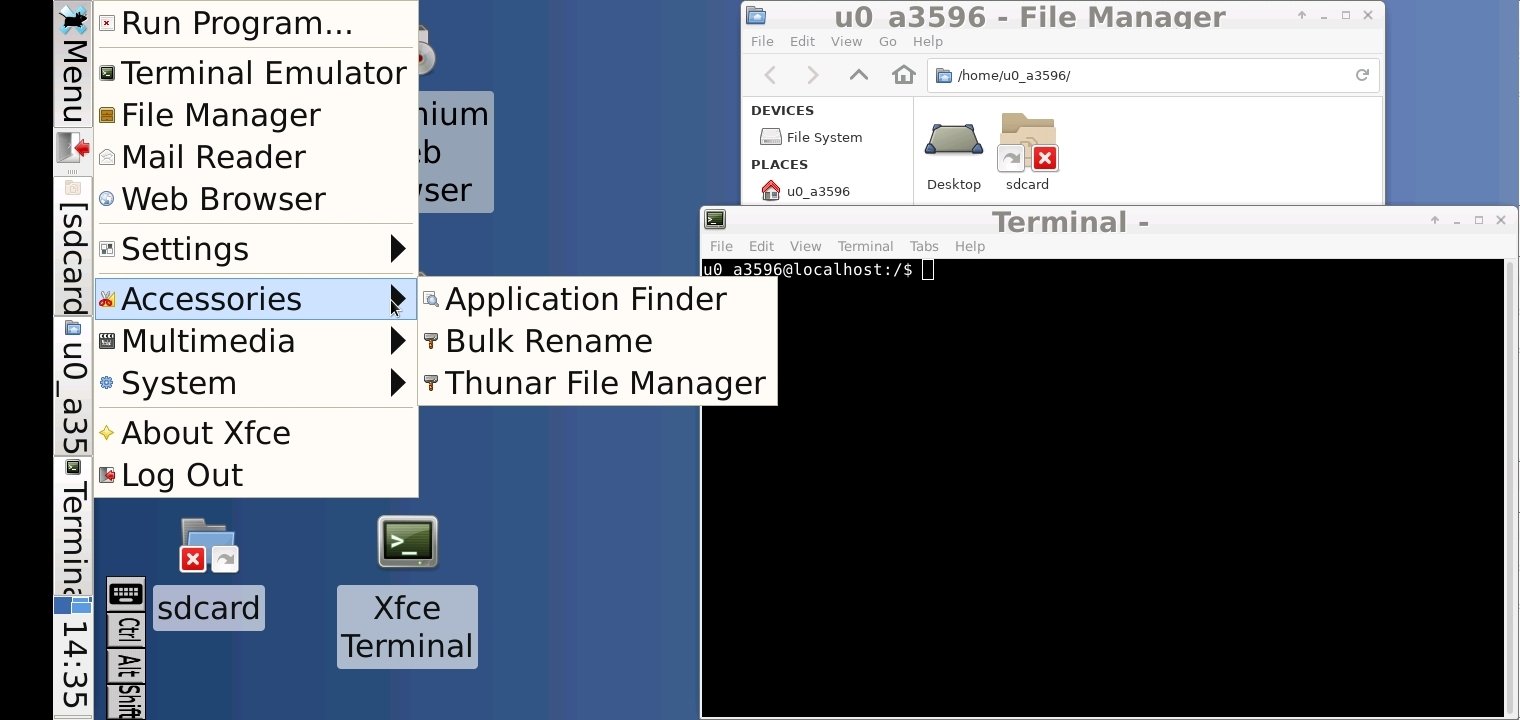Reload the folder using refresh icon
1520x720 pixels.
click(x=1361, y=75)
